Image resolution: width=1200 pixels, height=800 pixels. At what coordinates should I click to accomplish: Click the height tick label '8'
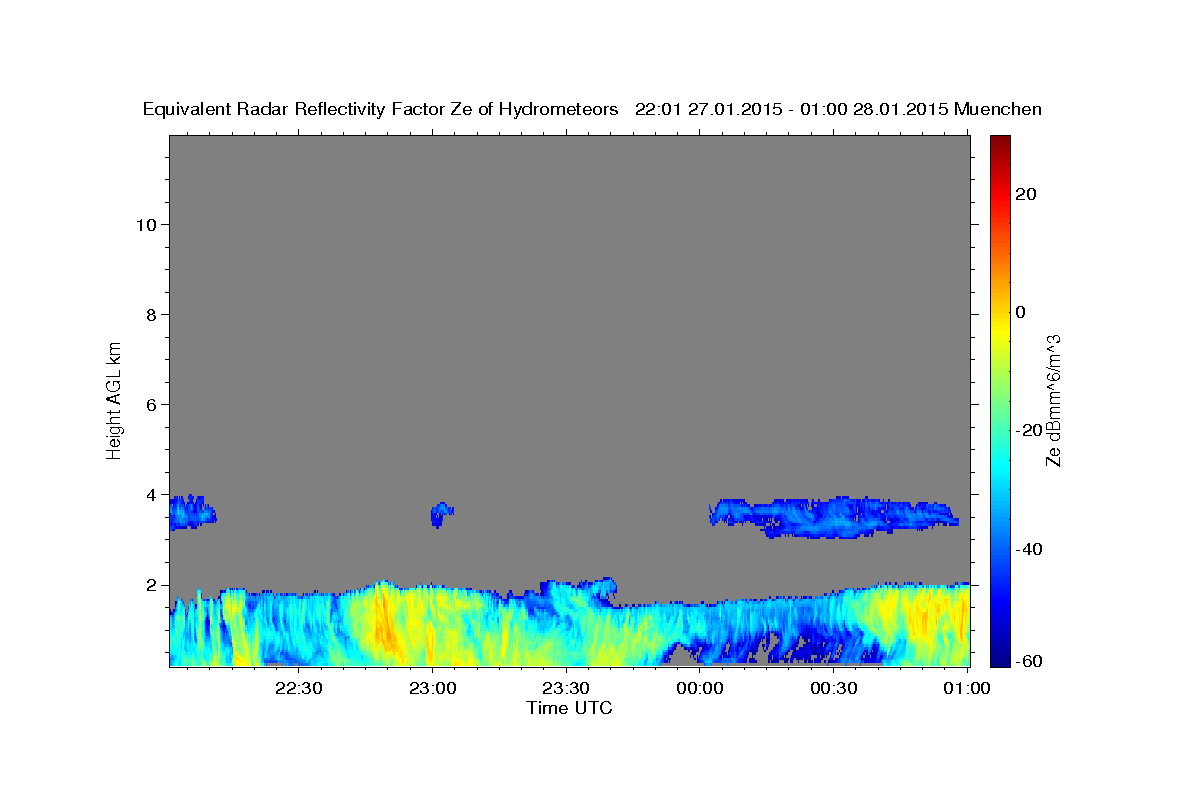(151, 314)
